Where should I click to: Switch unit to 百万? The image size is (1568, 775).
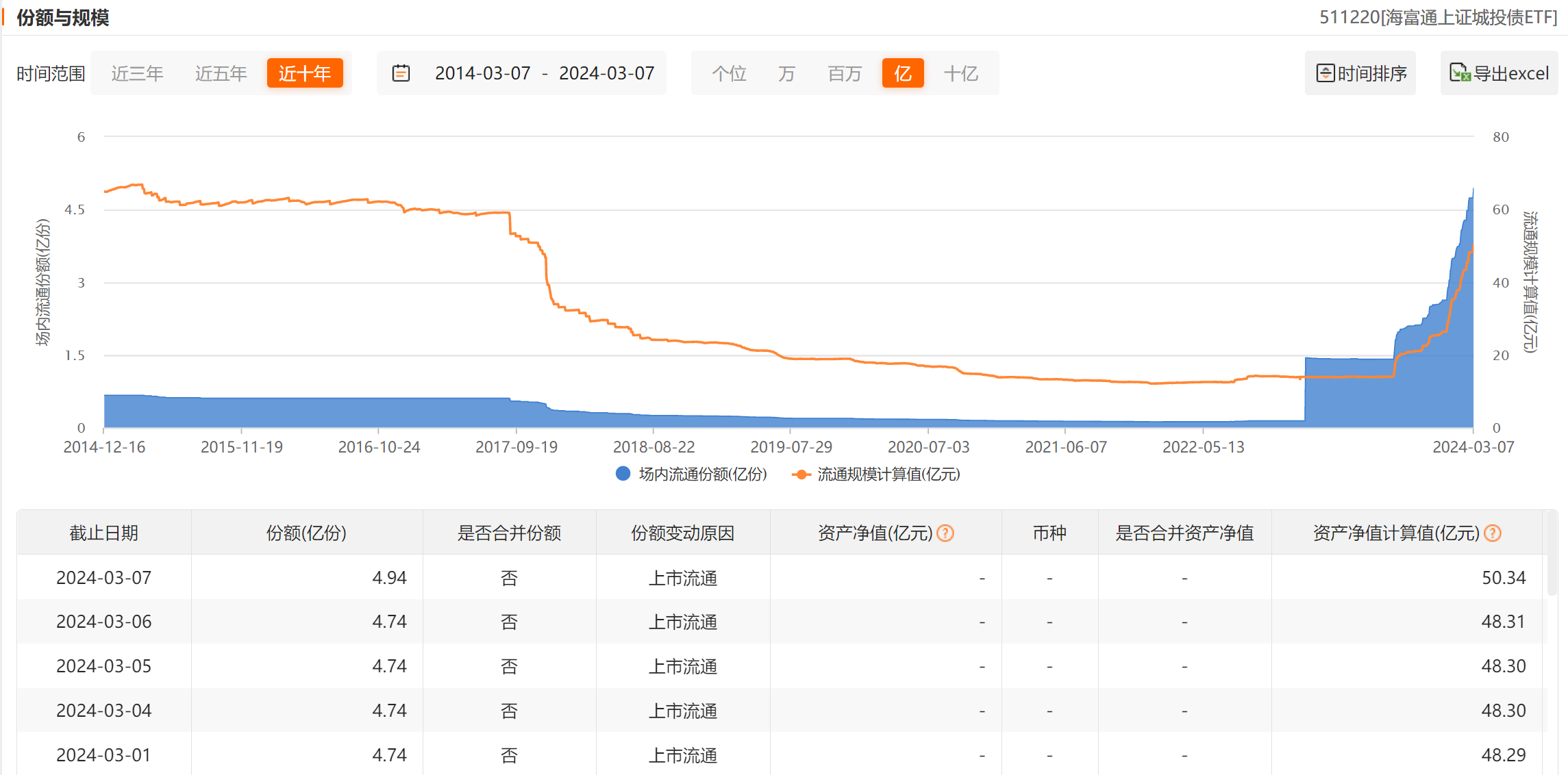pos(844,73)
